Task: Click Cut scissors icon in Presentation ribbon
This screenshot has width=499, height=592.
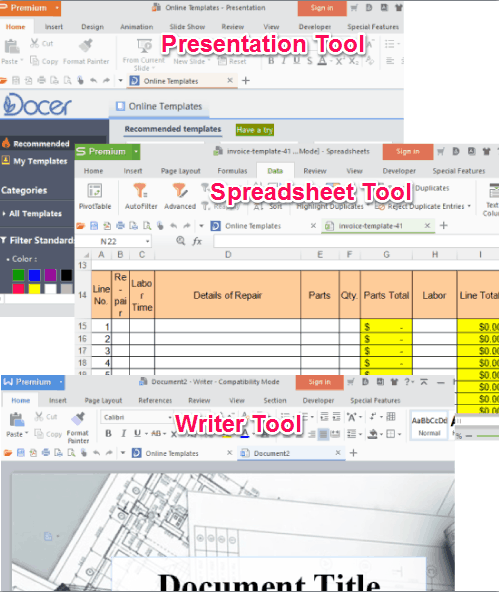Action: point(34,43)
